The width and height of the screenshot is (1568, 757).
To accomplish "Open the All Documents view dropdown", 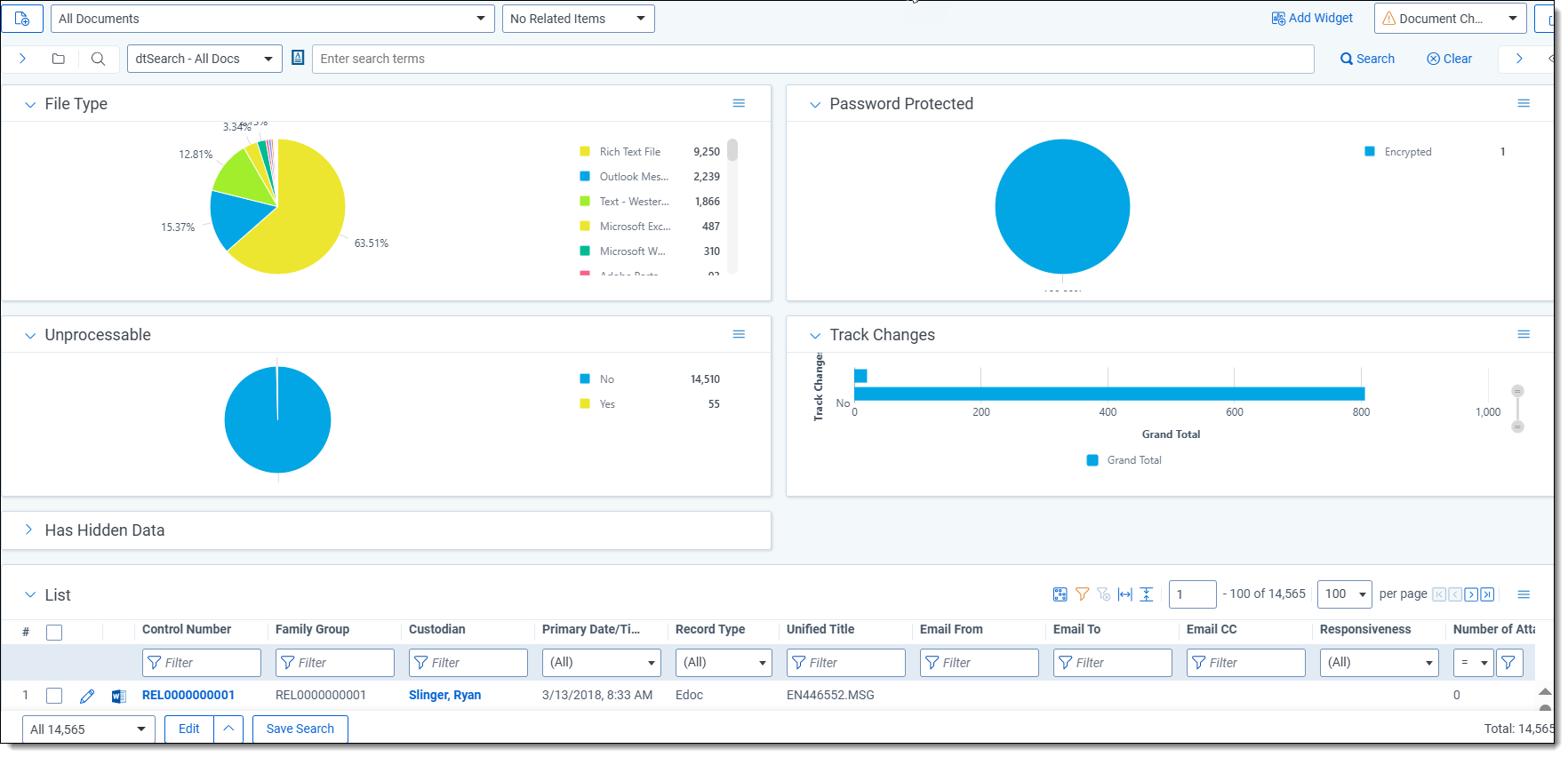I will (x=272, y=19).
